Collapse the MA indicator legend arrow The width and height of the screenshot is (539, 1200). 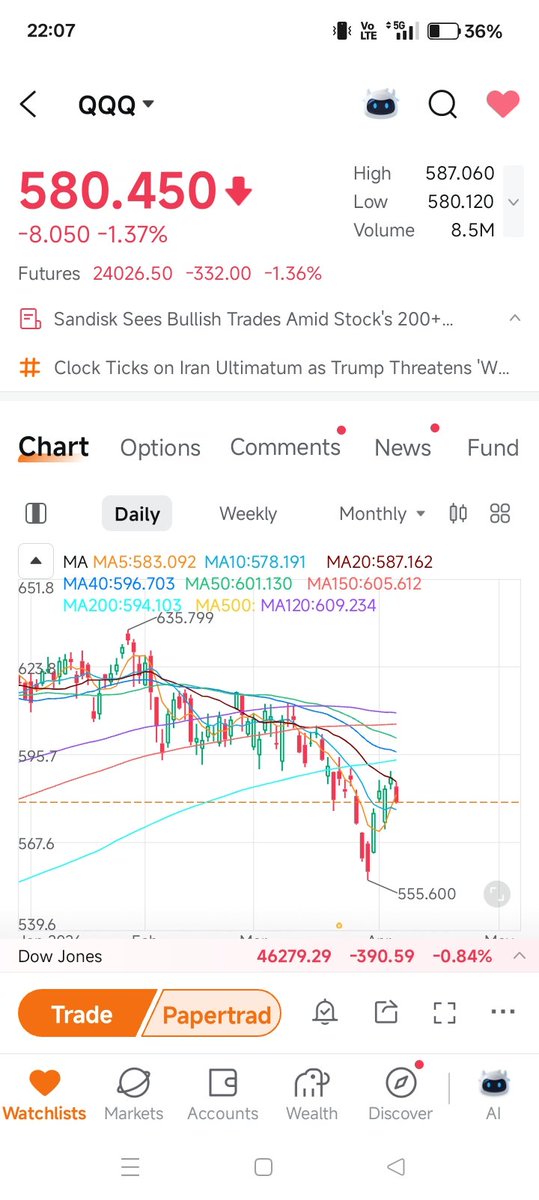pos(36,562)
